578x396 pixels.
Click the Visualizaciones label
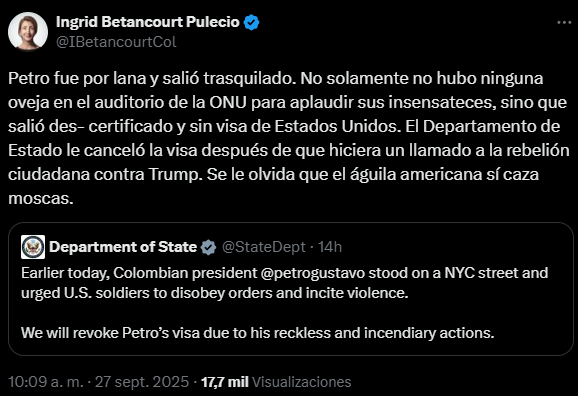pyautogui.click(x=302, y=382)
